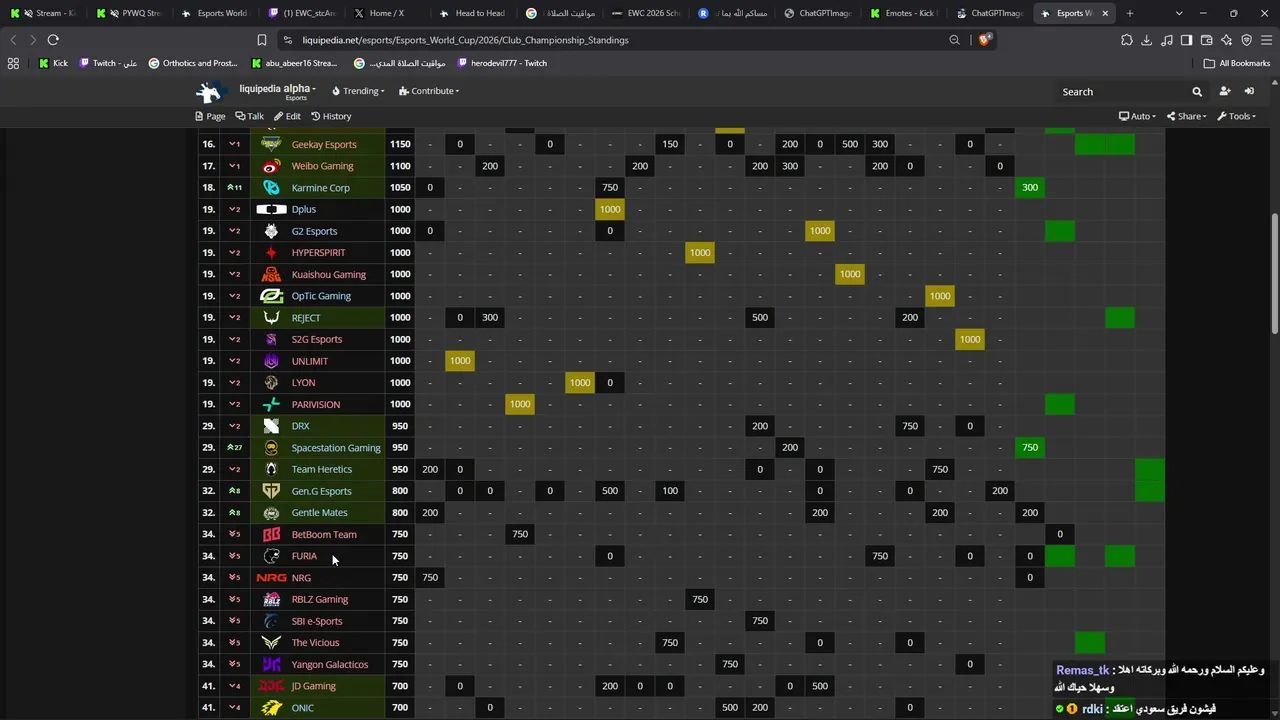Open the Talk tab

(x=250, y=116)
